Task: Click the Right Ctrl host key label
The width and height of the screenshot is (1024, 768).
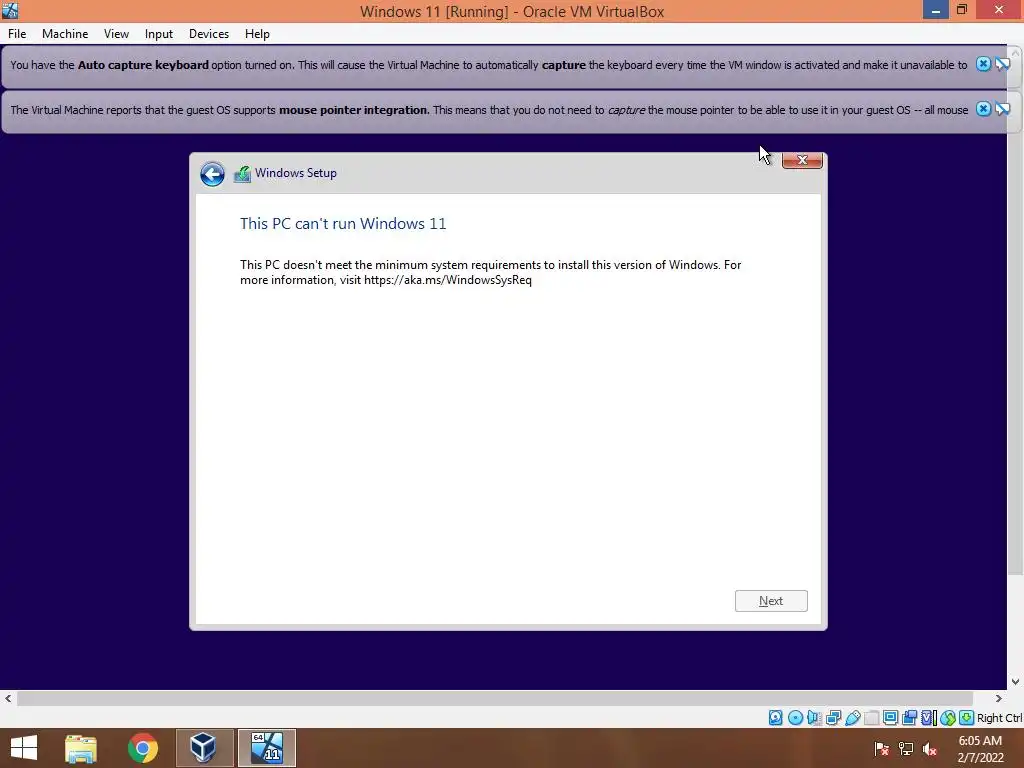Action: [x=999, y=718]
